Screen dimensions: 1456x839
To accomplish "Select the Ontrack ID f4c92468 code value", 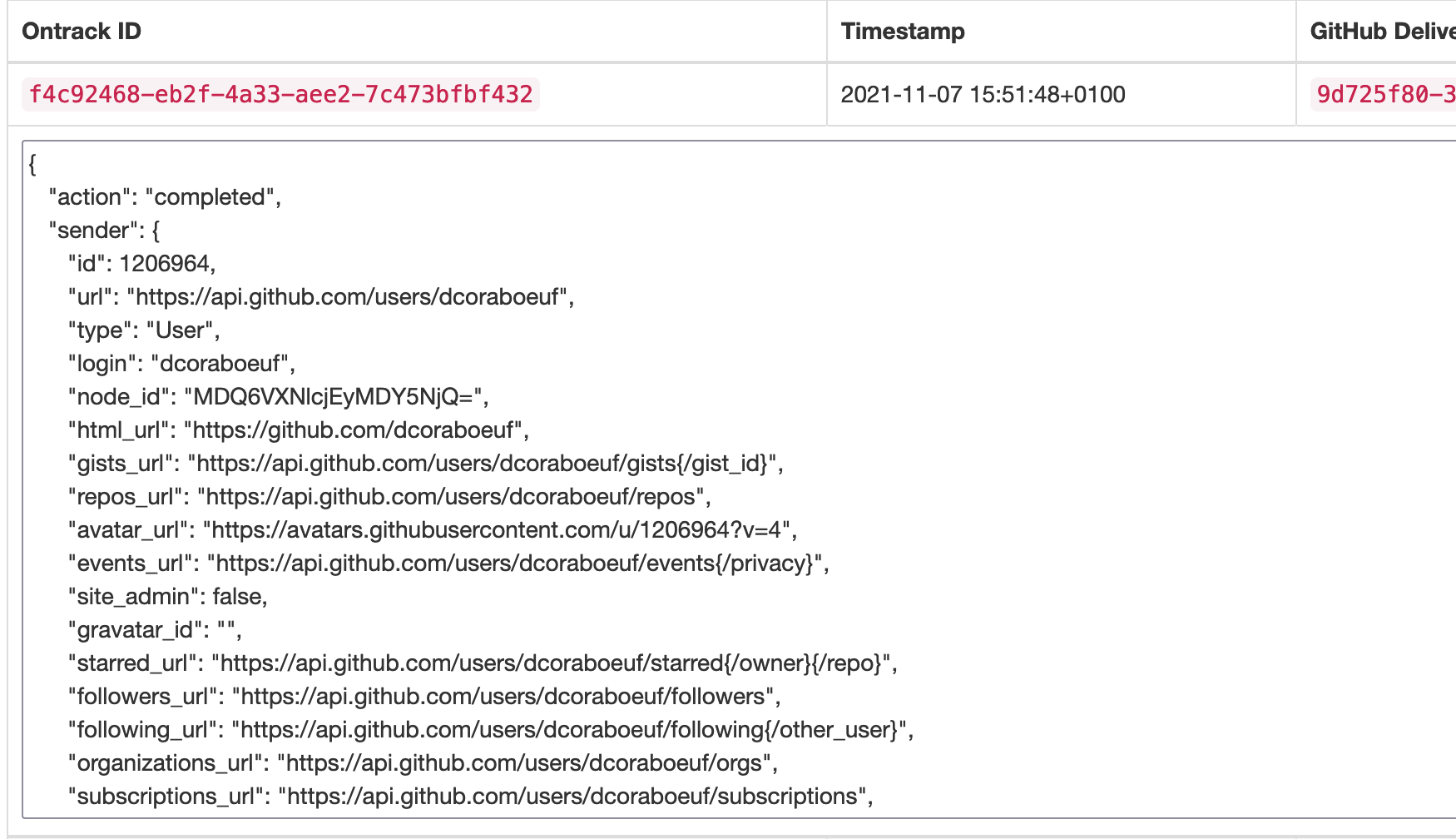I will pyautogui.click(x=280, y=95).
